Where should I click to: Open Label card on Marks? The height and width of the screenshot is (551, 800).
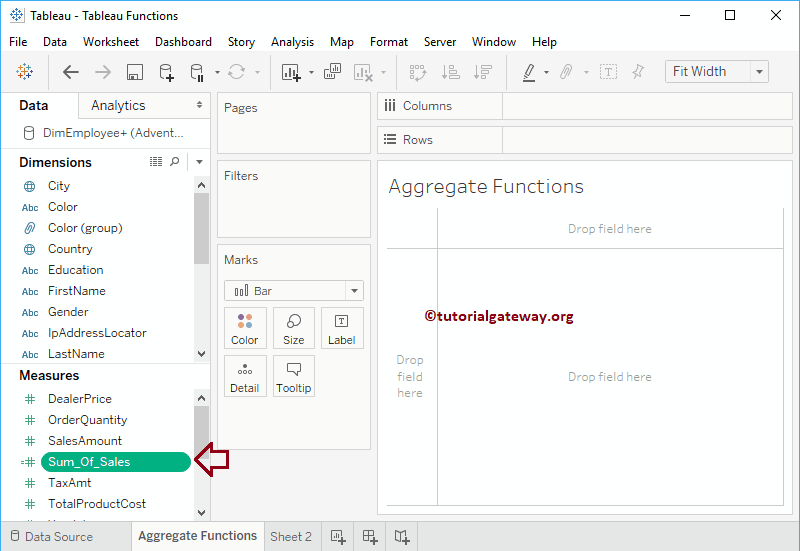tap(342, 329)
